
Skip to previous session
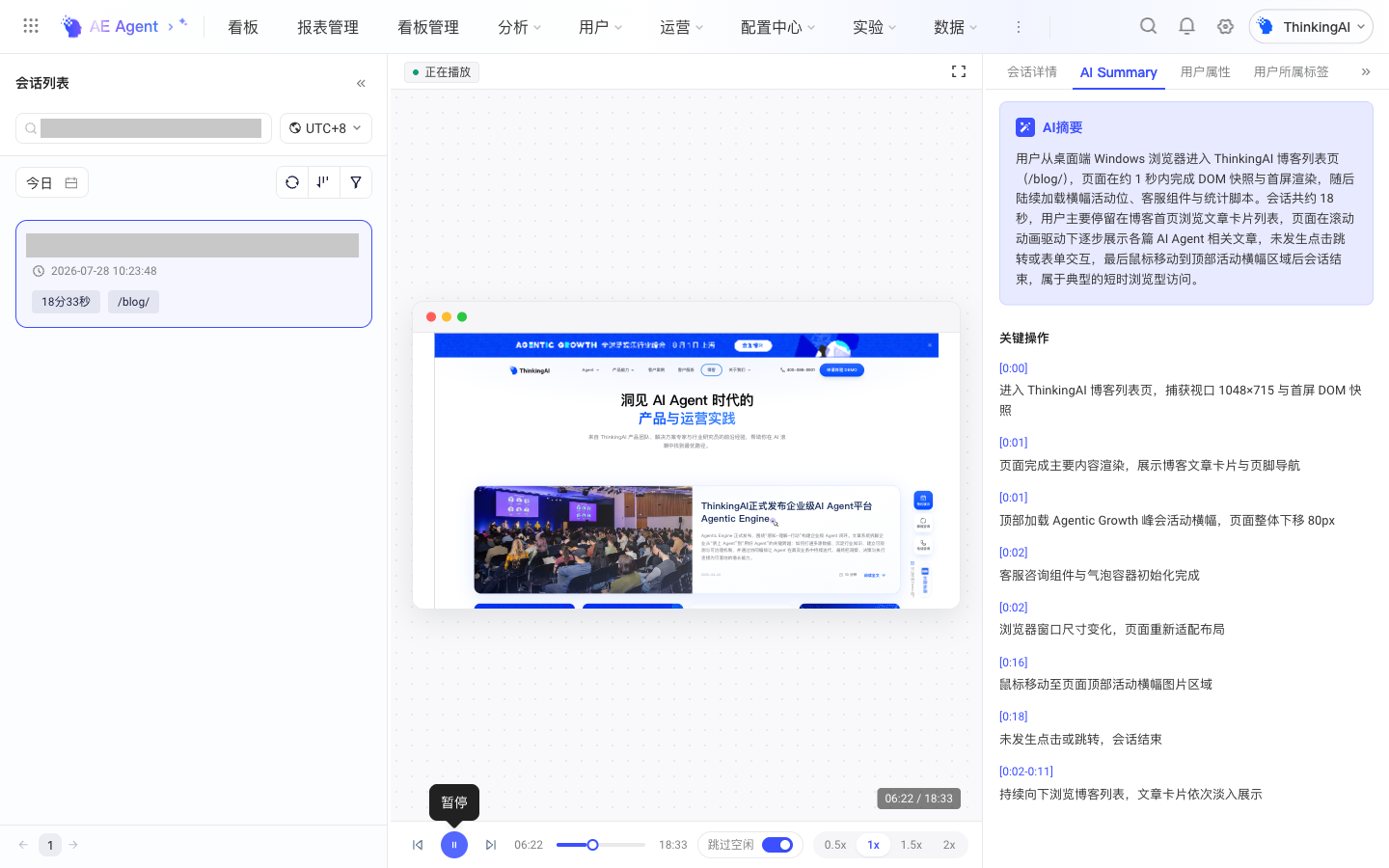coord(418,845)
